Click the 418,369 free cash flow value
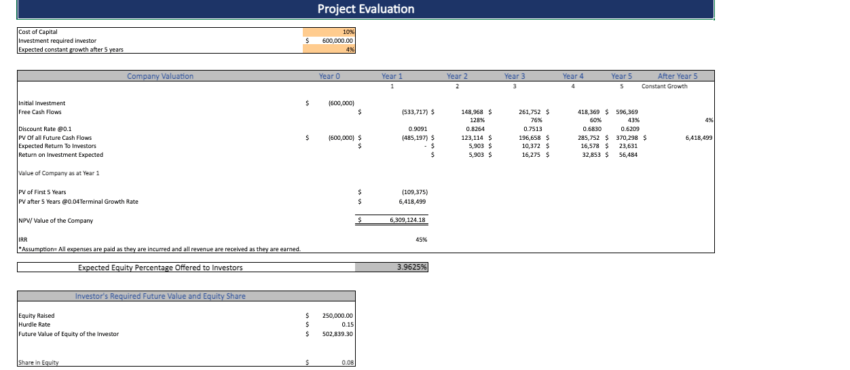 click(x=589, y=112)
